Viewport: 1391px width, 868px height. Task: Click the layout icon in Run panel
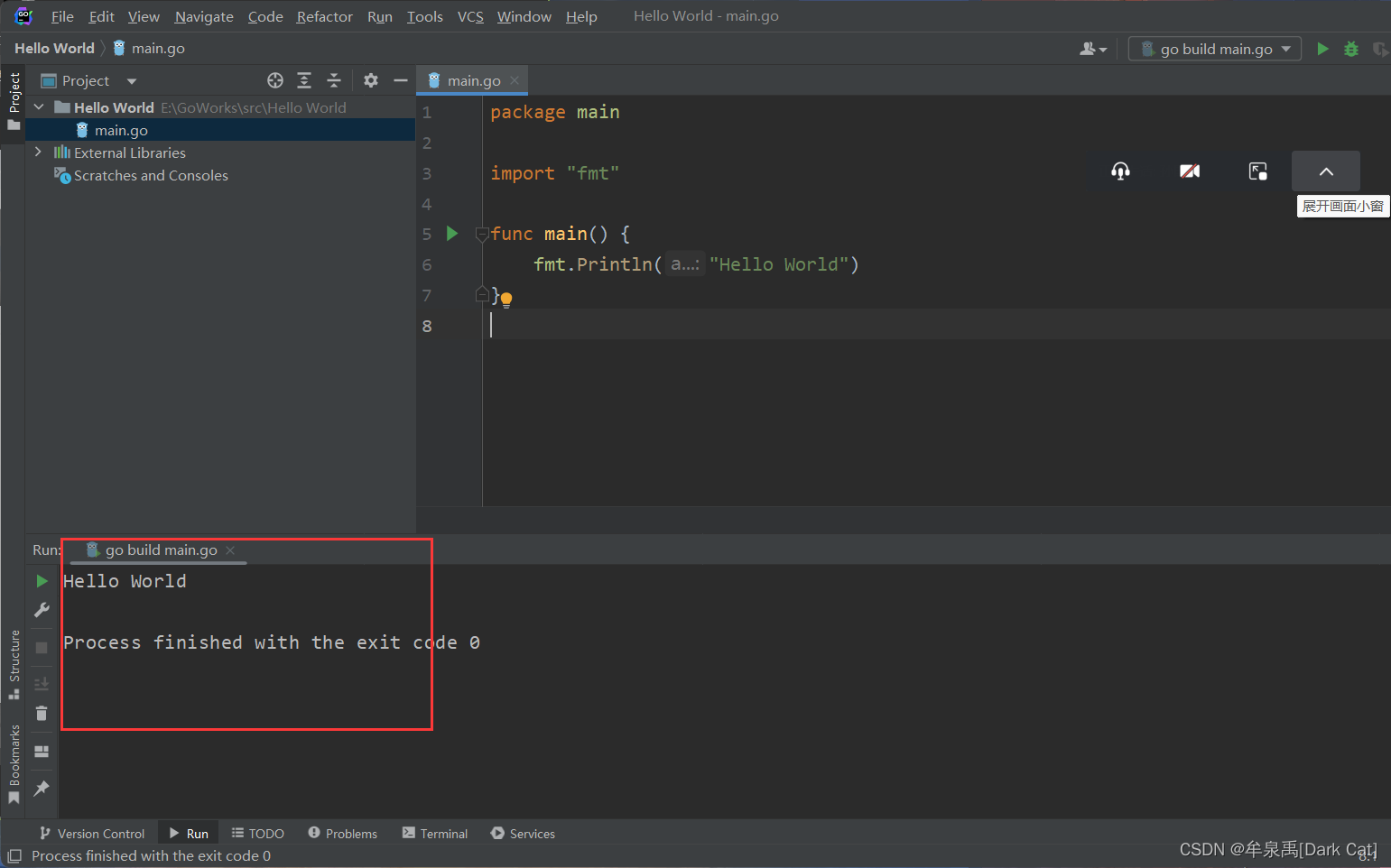42,751
